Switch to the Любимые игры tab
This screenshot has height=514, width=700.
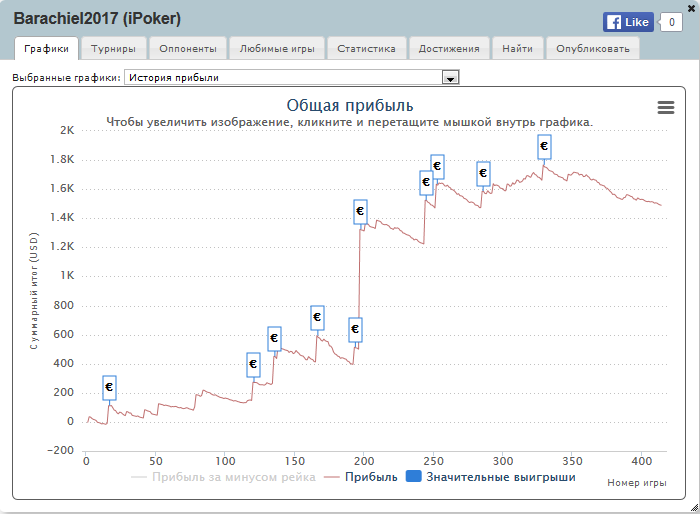pyautogui.click(x=277, y=48)
